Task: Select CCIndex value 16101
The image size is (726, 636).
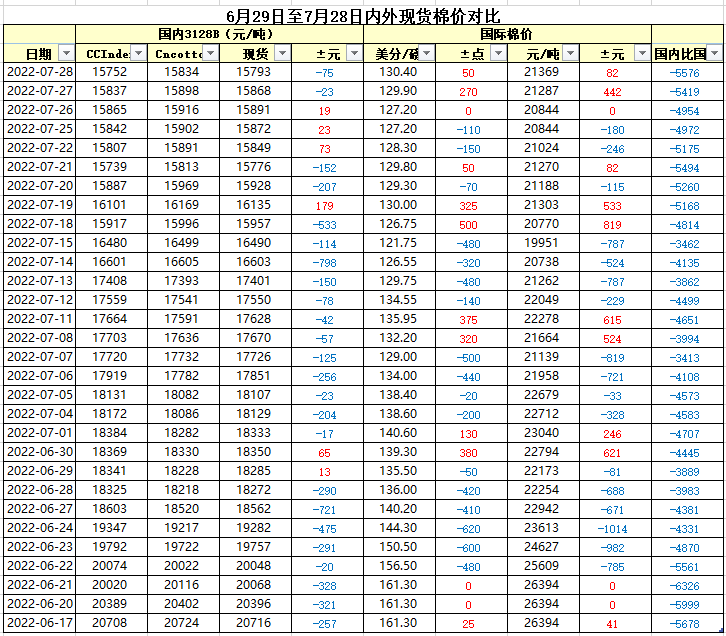Action: (112, 205)
